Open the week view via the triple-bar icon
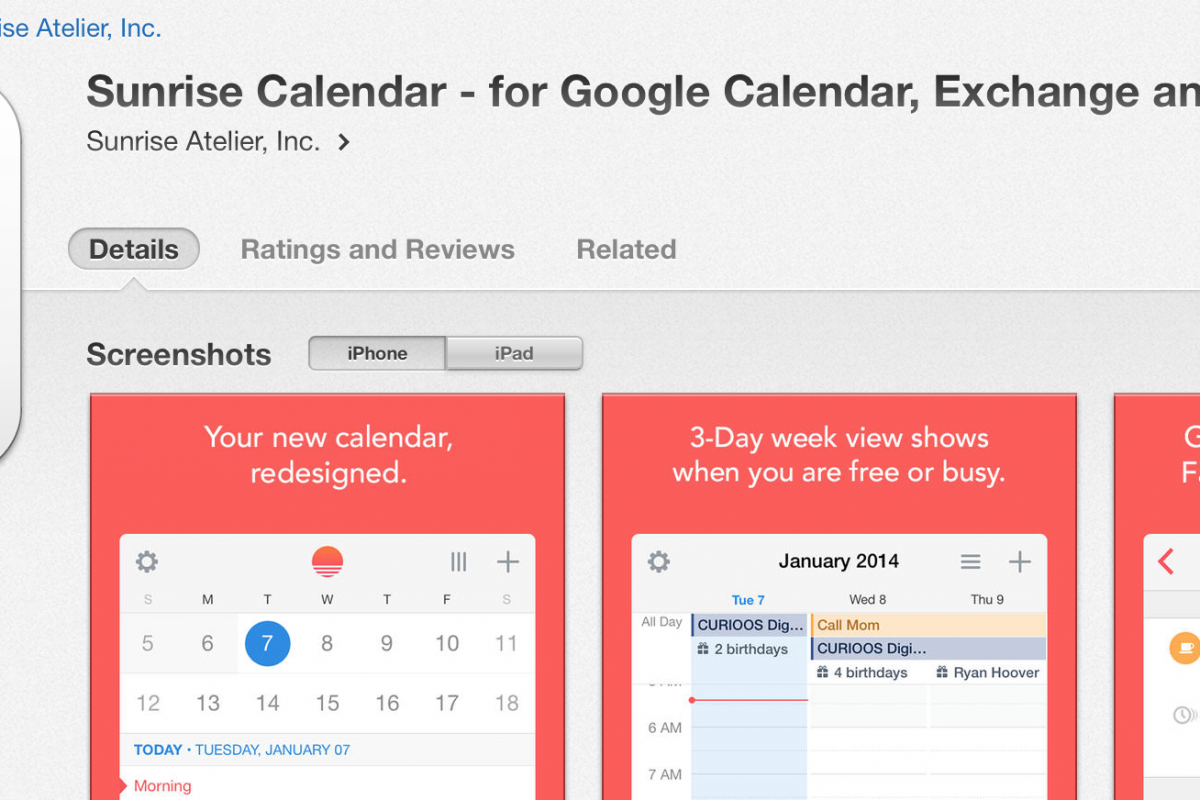Viewport: 1200px width, 800px height. (458, 562)
